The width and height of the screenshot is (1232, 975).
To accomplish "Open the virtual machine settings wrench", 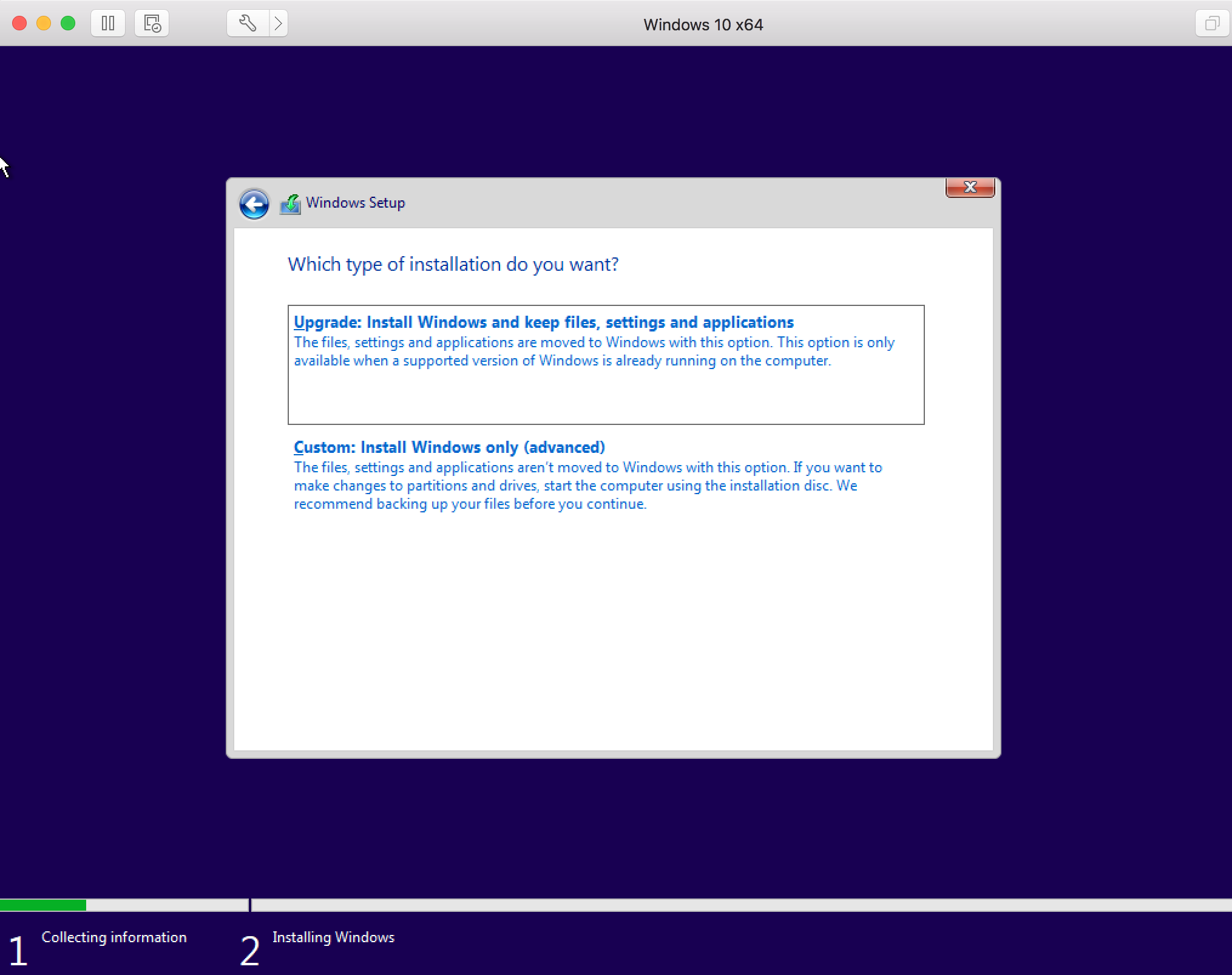I will click(x=248, y=24).
